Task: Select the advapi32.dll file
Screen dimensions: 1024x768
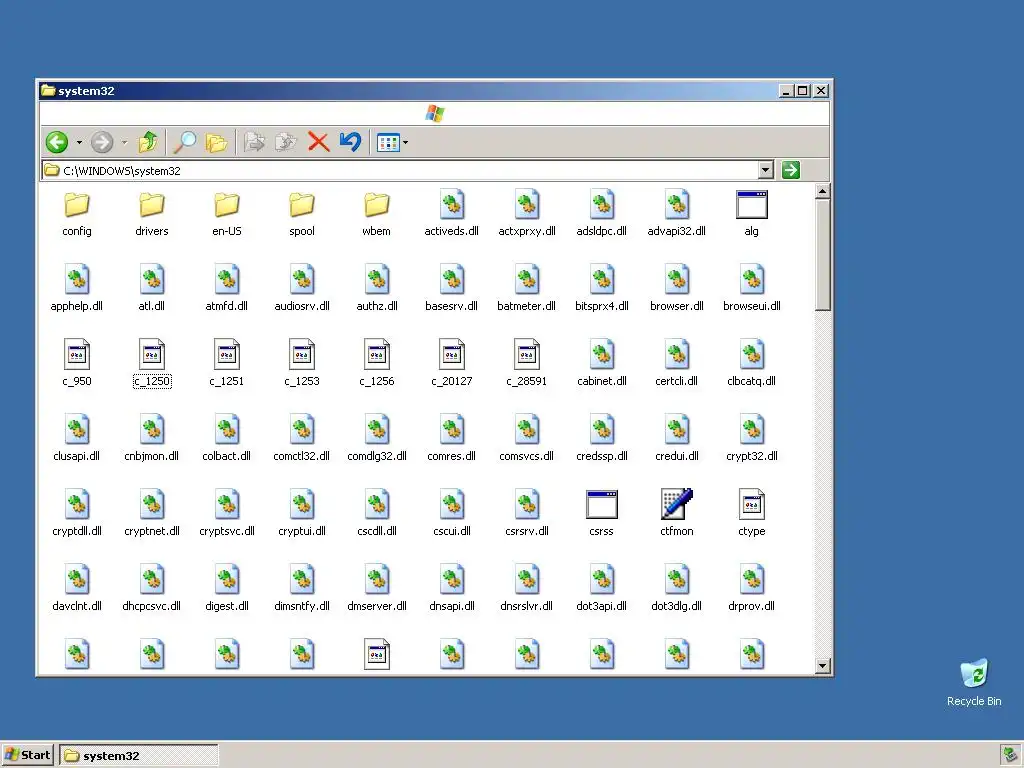Action: coord(677,215)
